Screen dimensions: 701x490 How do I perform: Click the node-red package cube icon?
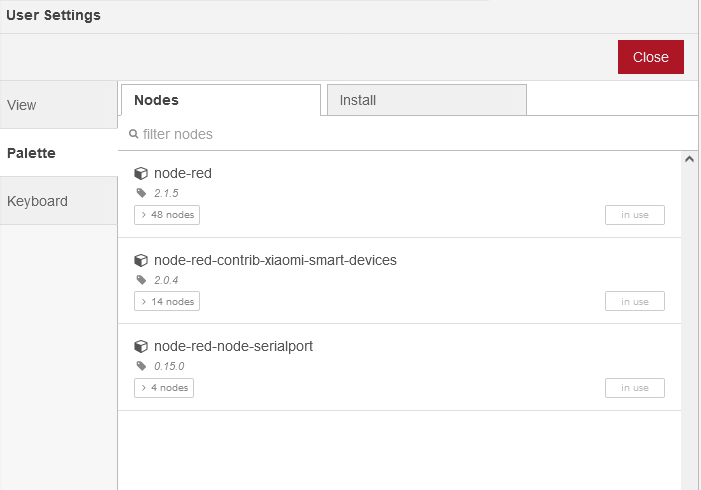click(x=141, y=173)
